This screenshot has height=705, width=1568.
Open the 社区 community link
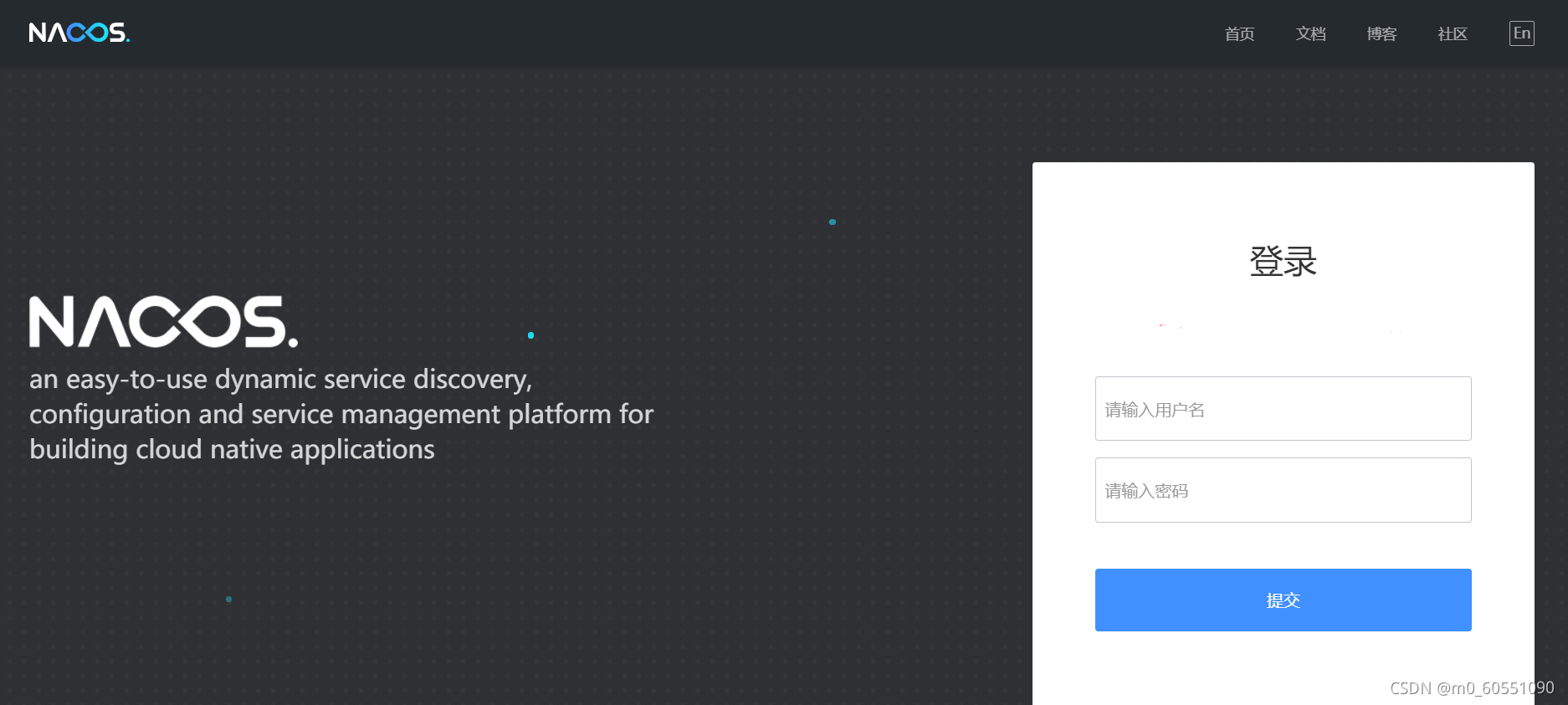tap(1453, 34)
